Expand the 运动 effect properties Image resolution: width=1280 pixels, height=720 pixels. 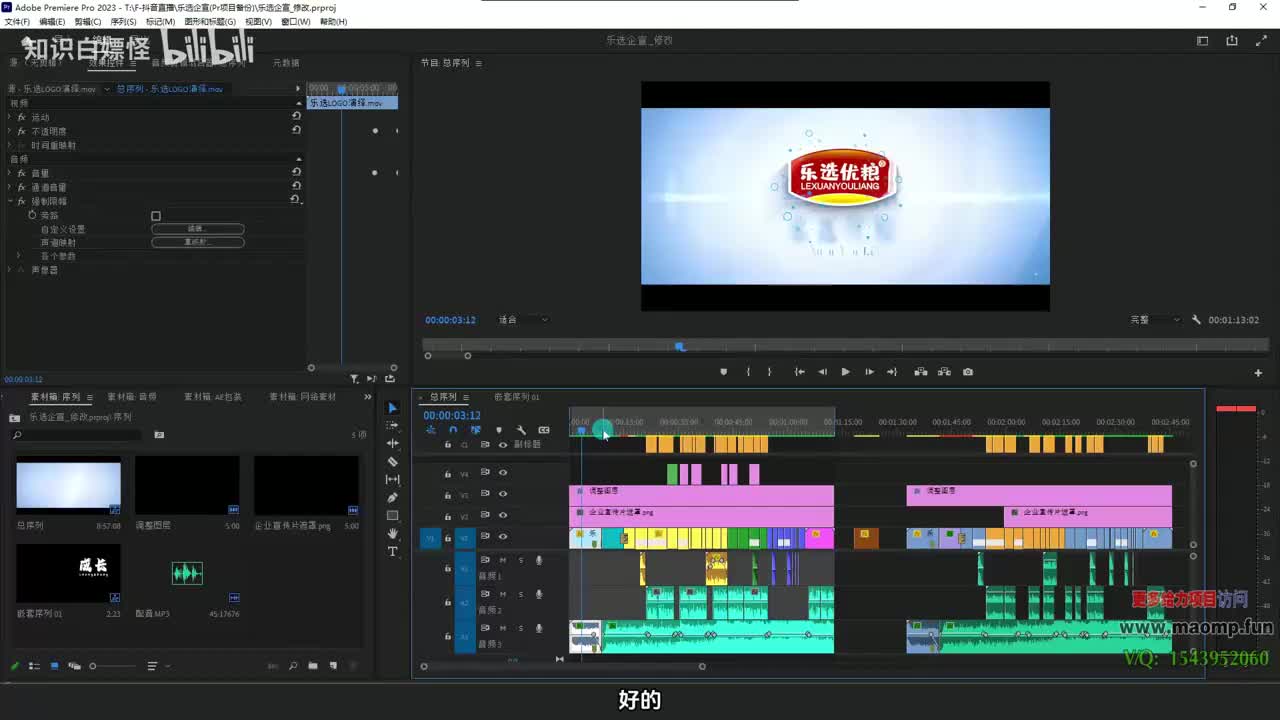click(x=10, y=117)
